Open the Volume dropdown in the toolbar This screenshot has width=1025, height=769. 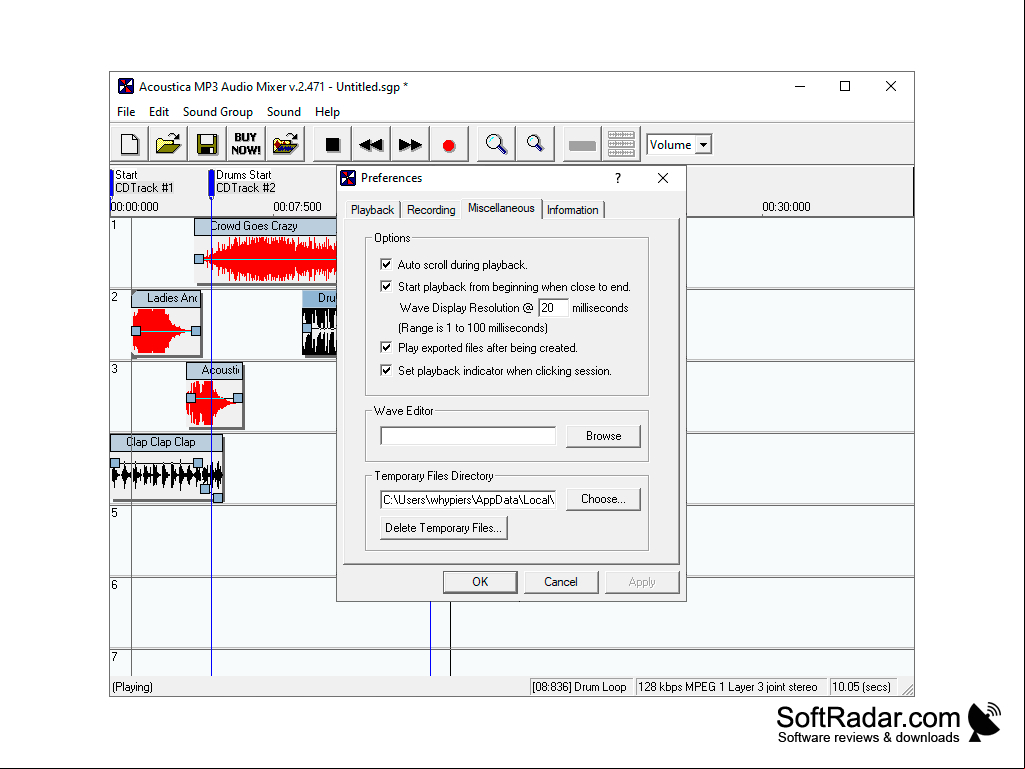point(703,145)
